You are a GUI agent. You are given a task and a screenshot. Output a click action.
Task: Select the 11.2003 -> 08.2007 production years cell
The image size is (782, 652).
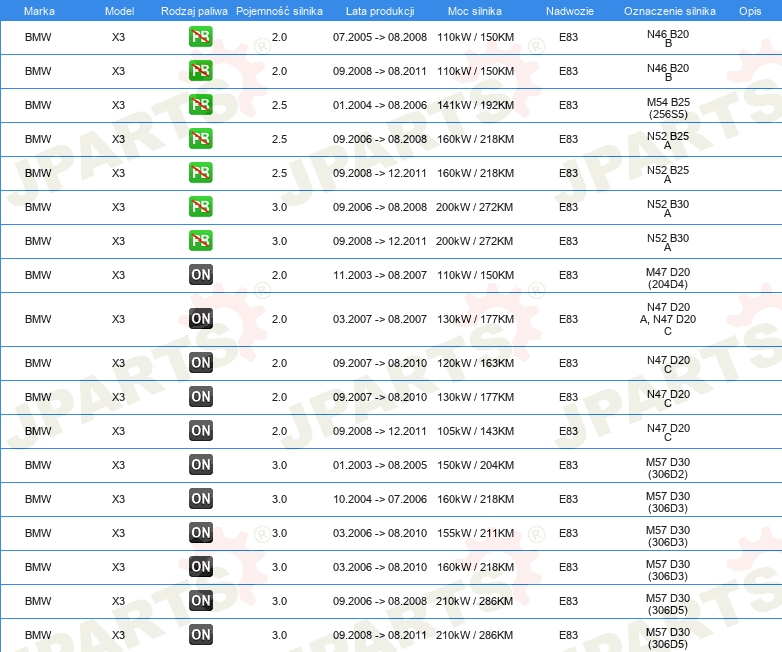click(x=379, y=275)
